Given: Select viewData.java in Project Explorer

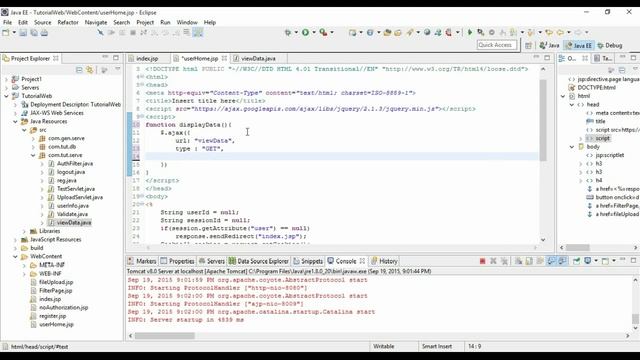Looking at the screenshot, I should (x=74, y=222).
